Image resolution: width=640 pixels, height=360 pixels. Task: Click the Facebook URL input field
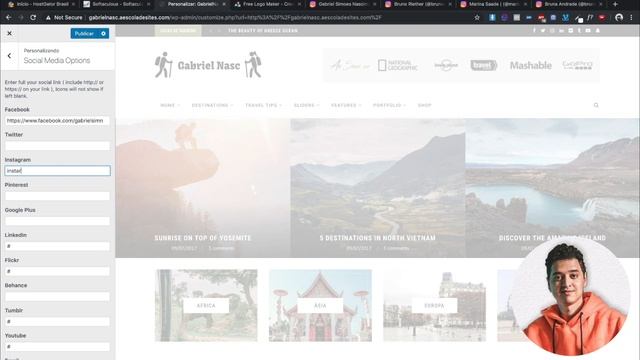57,121
